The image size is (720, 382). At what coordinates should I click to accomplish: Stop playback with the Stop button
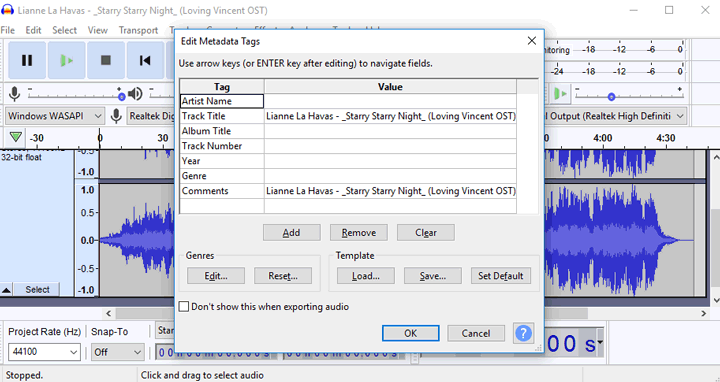point(106,60)
